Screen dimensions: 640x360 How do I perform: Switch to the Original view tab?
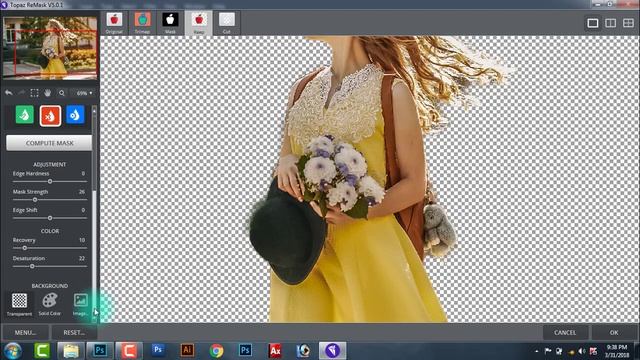[x=114, y=23]
